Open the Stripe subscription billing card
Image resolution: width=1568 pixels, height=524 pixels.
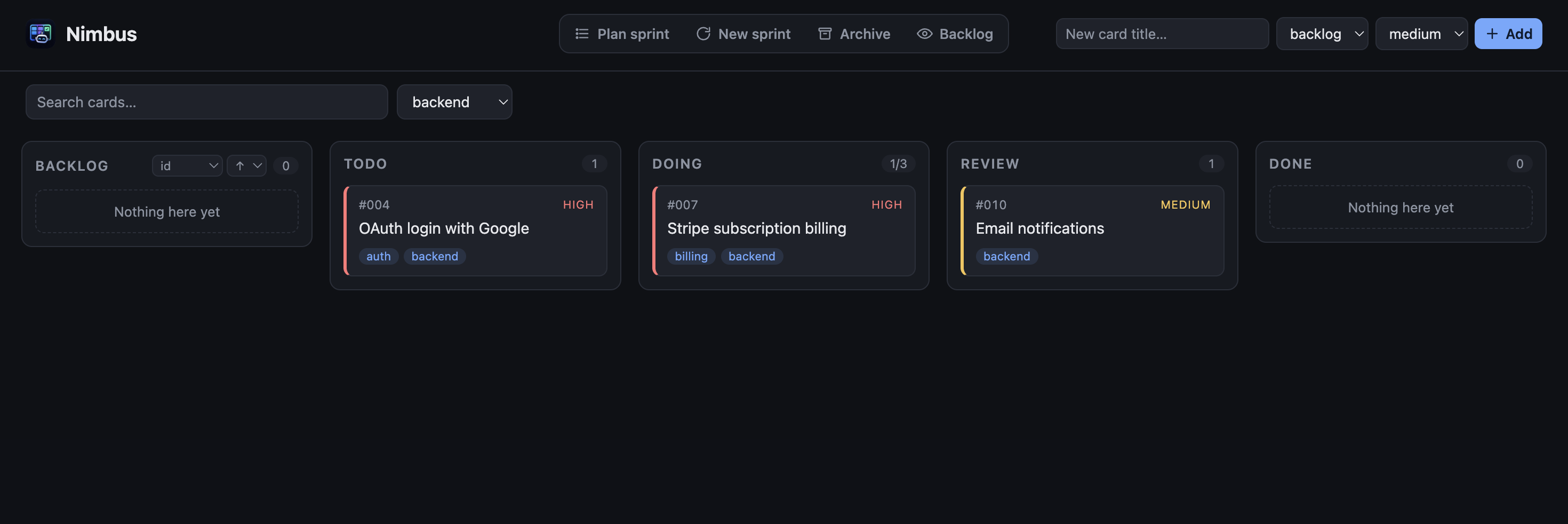[783, 231]
